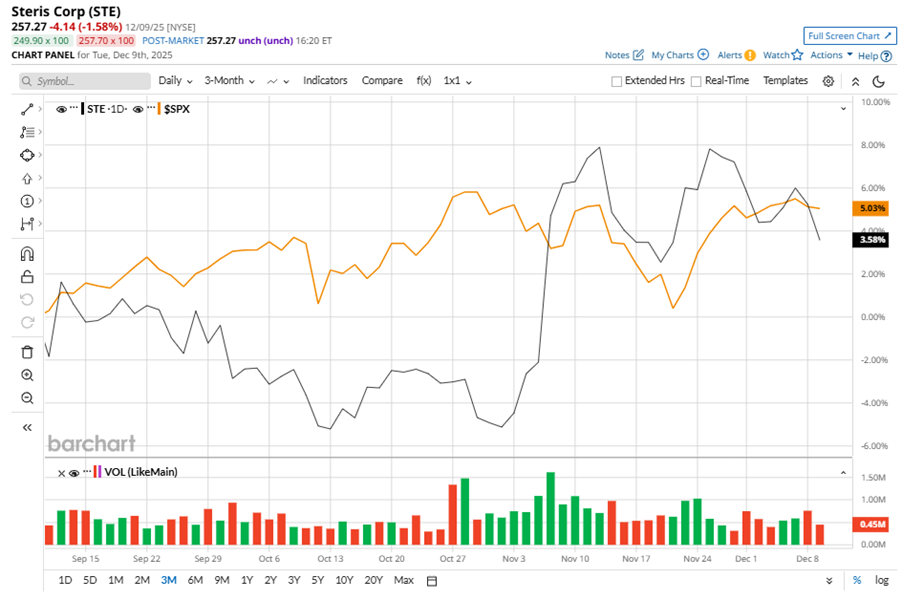The height and width of the screenshot is (600, 902).
Task: Click the 3.58% STE price label
Action: pyautogui.click(x=870, y=240)
